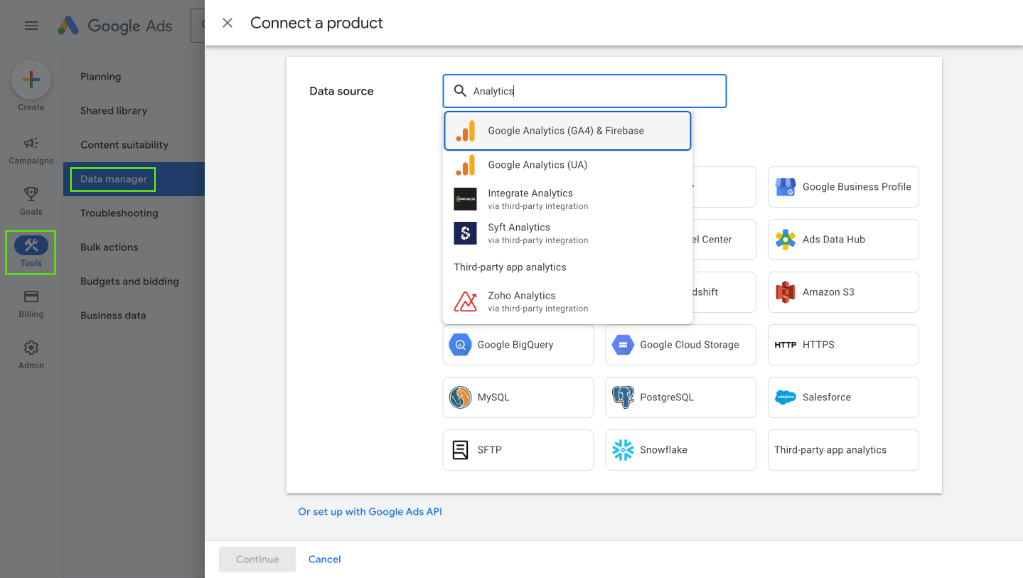Select the PostgreSQL data source card

(680, 397)
